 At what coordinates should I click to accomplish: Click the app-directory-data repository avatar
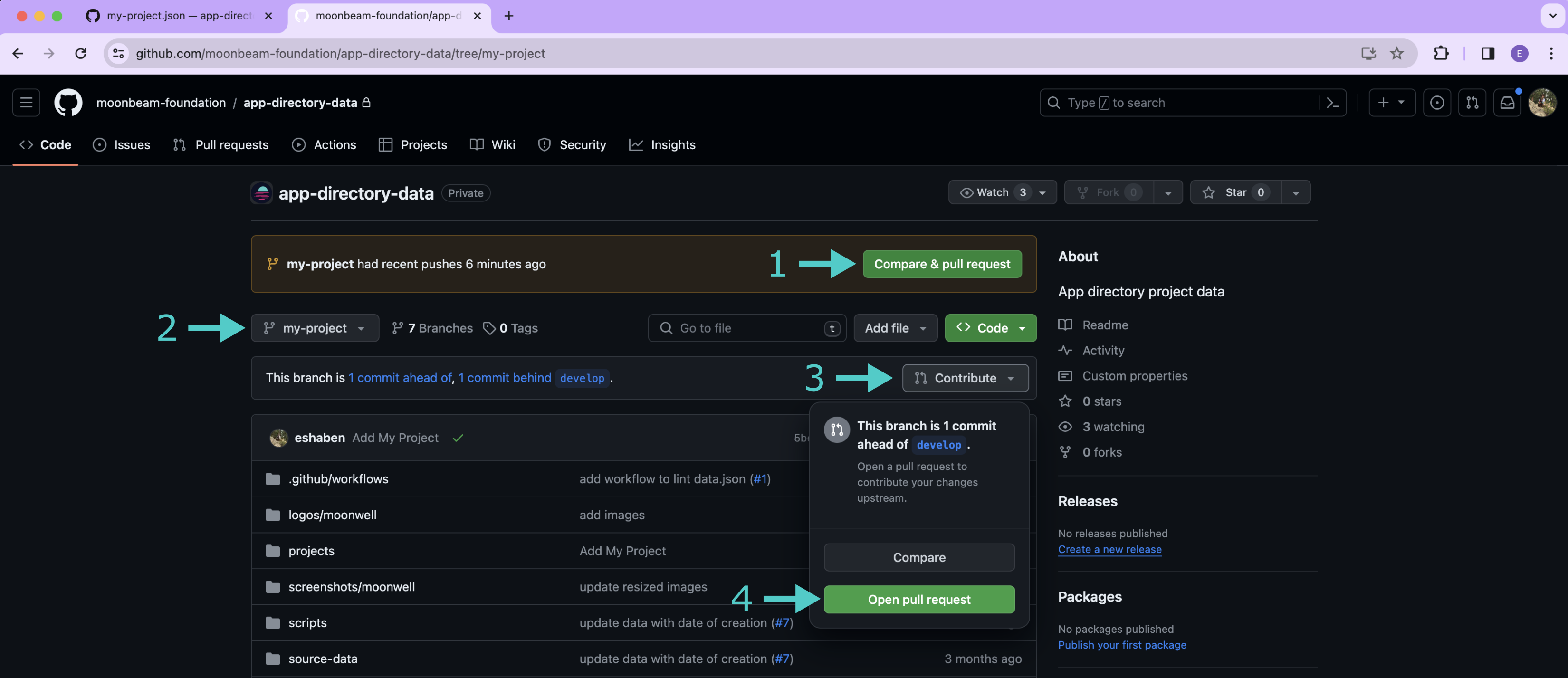pyautogui.click(x=262, y=193)
